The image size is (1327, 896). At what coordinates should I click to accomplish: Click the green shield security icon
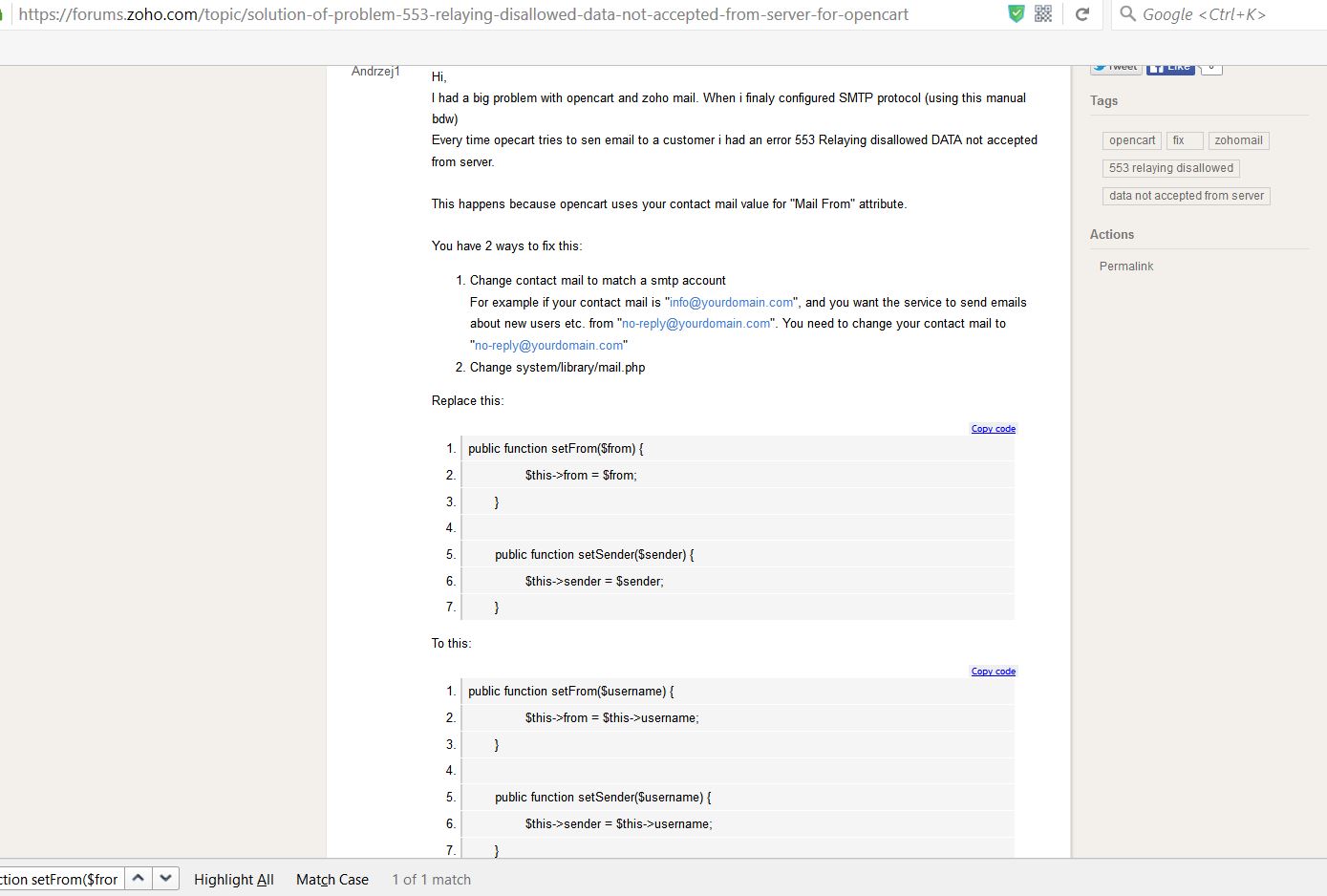(x=1017, y=14)
